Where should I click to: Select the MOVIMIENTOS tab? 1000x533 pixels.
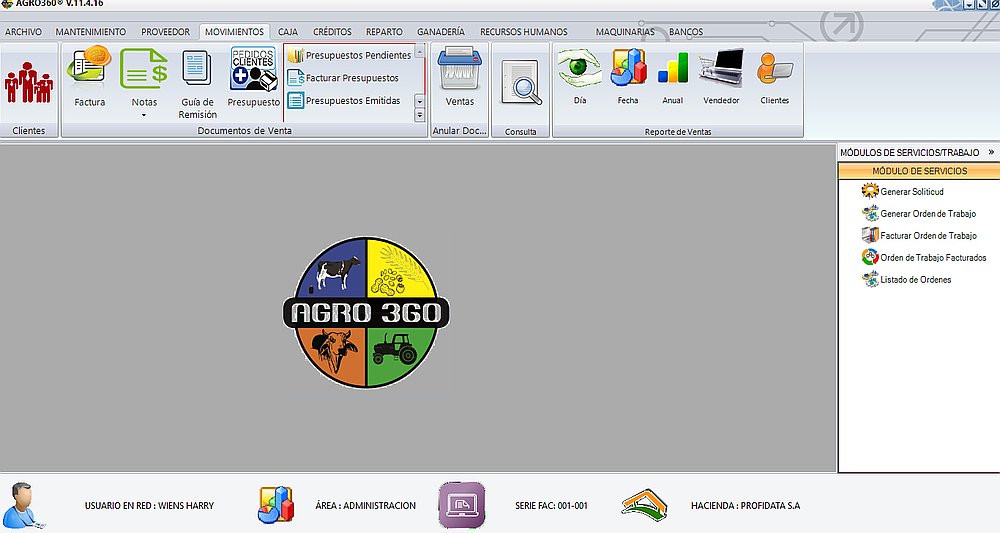tap(234, 31)
